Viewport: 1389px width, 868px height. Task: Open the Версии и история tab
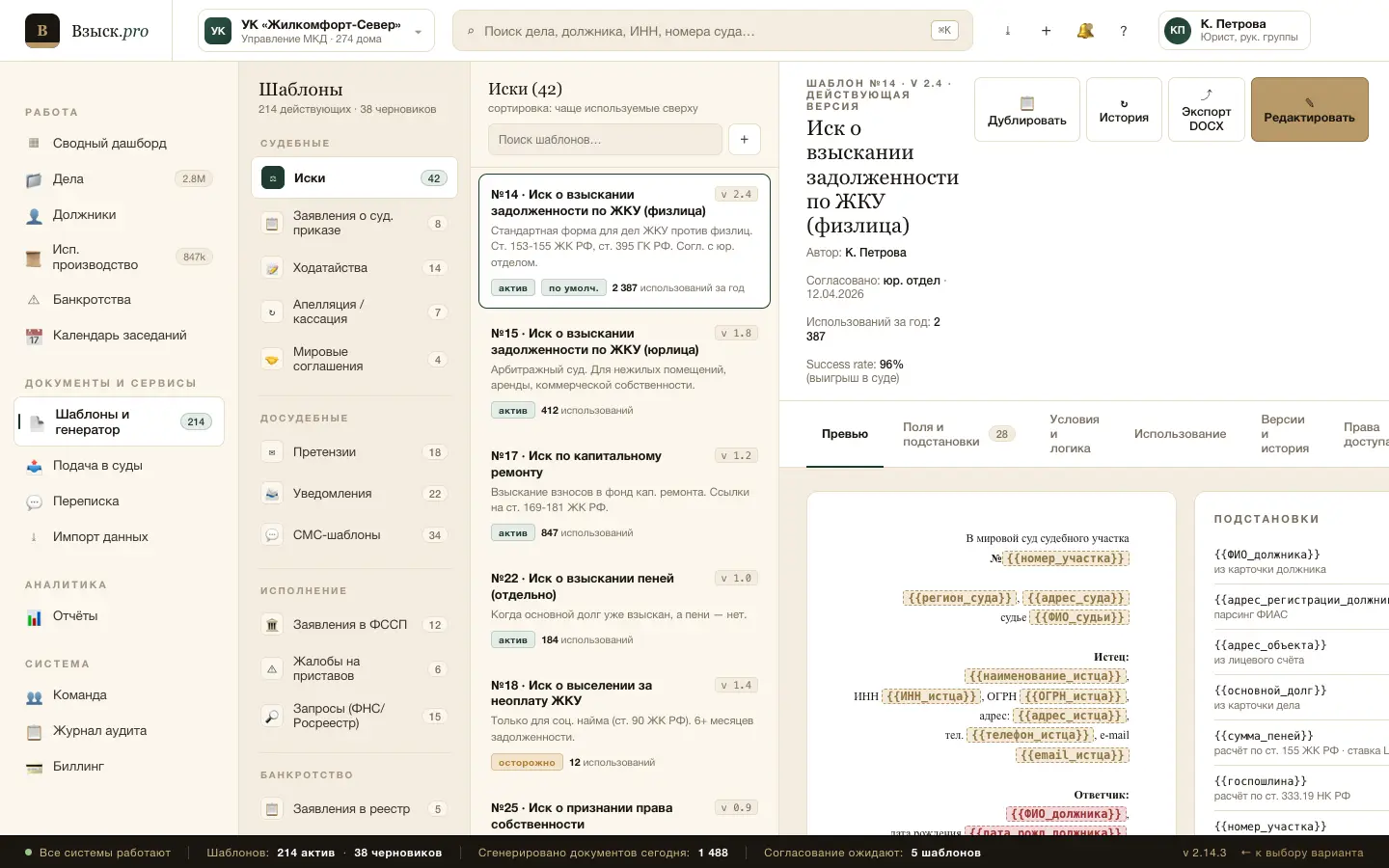[1285, 434]
